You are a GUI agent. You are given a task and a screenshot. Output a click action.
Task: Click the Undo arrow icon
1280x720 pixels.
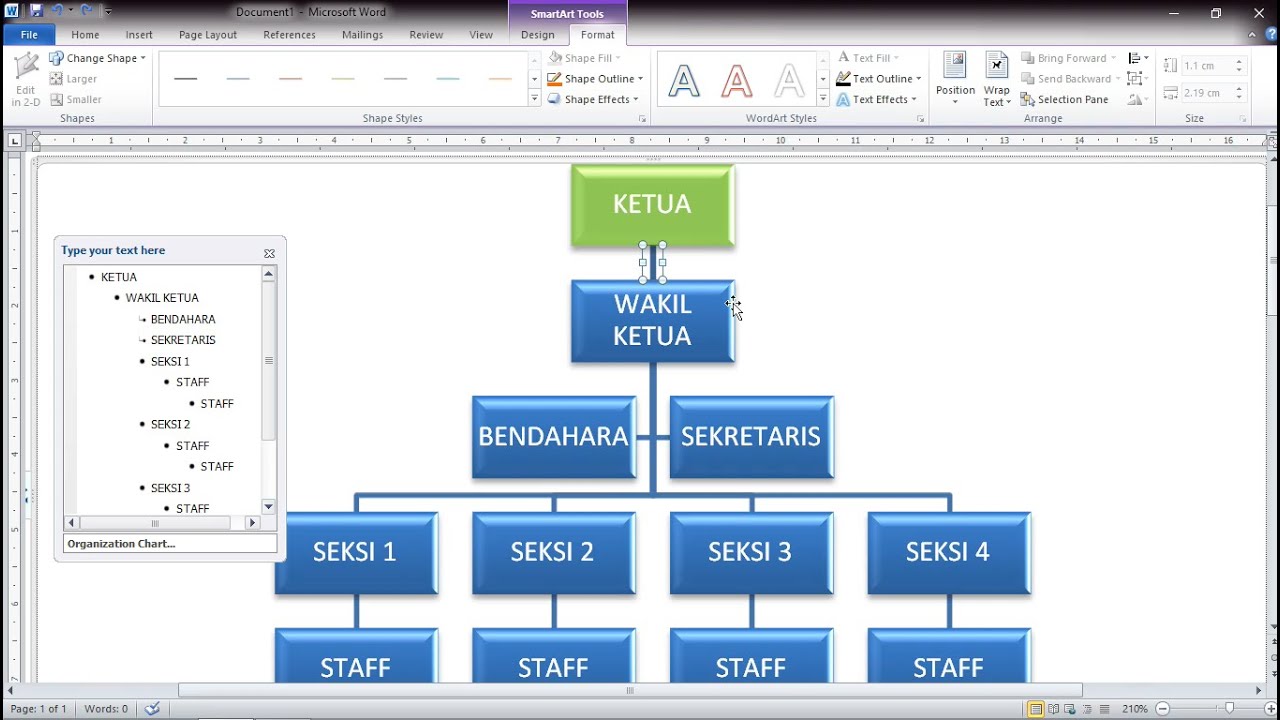[57, 11]
